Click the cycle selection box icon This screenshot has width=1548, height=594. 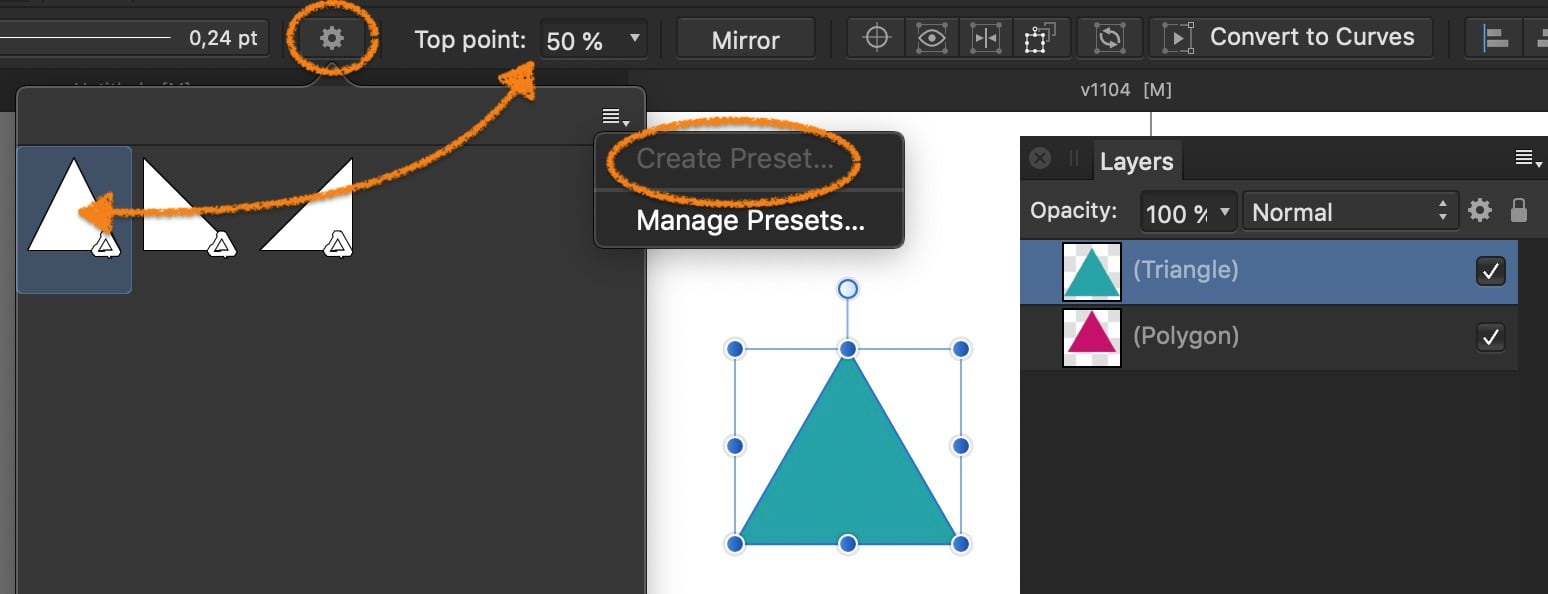tap(1040, 37)
